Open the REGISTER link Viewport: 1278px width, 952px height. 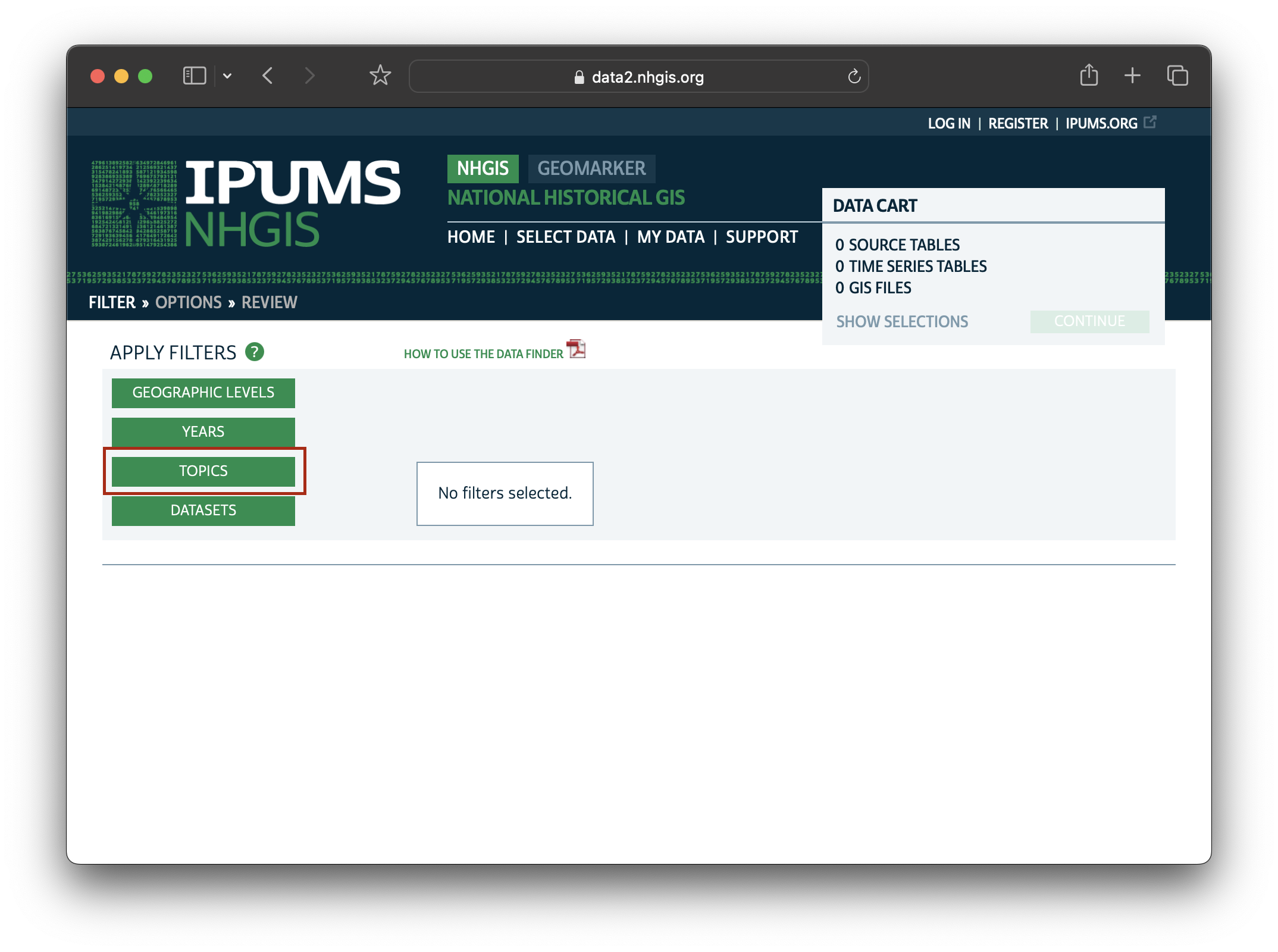tap(1018, 123)
